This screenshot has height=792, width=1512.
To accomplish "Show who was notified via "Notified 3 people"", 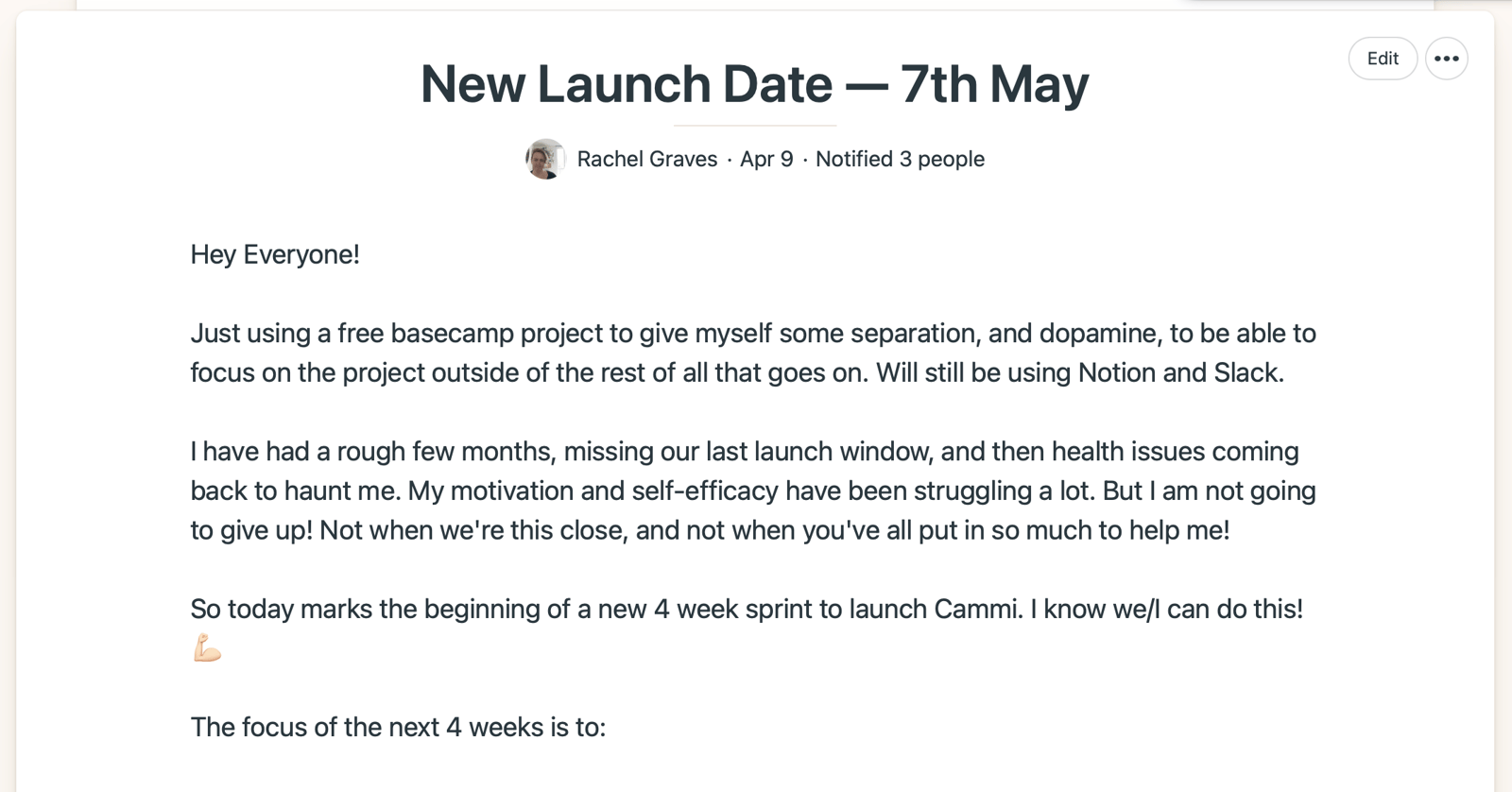I will pos(900,159).
